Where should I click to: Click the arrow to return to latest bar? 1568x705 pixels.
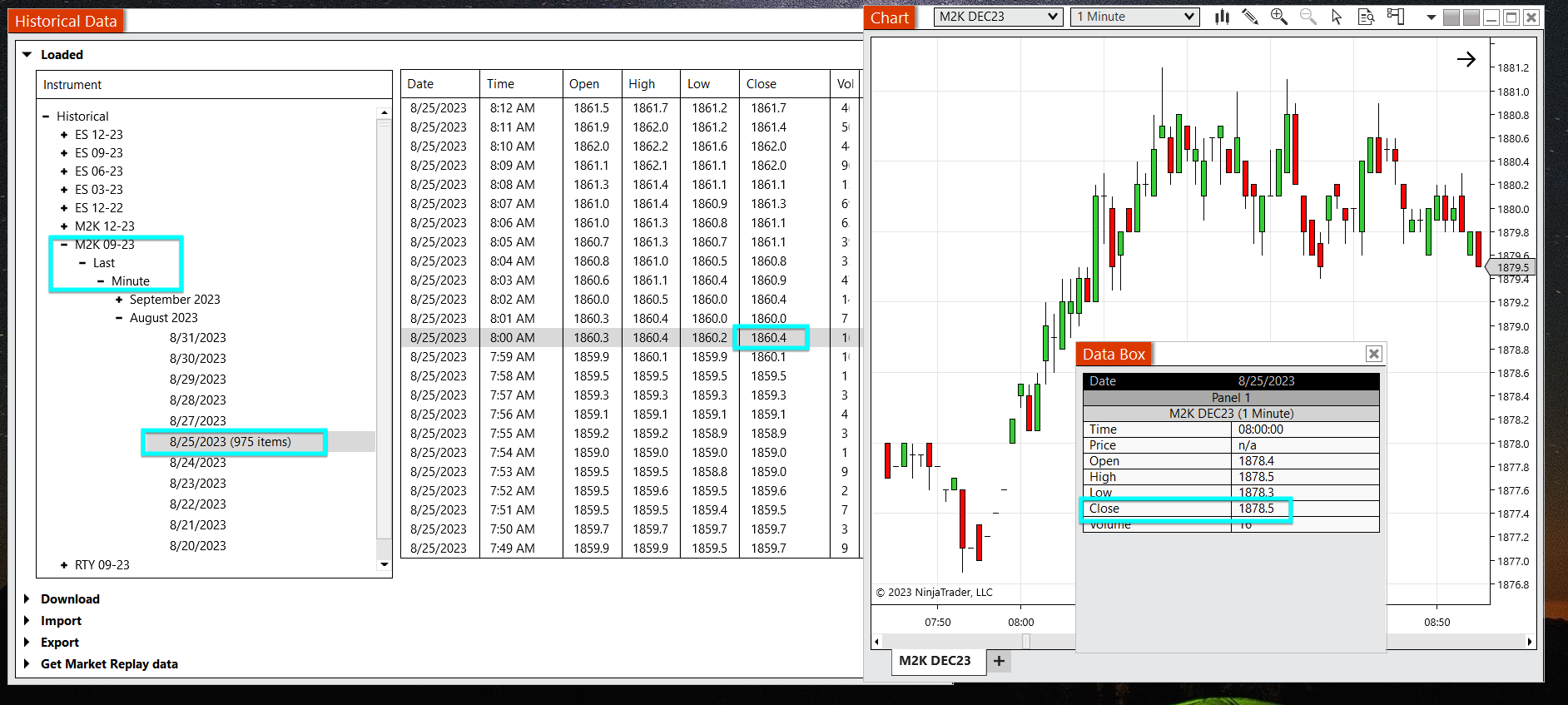pyautogui.click(x=1466, y=59)
